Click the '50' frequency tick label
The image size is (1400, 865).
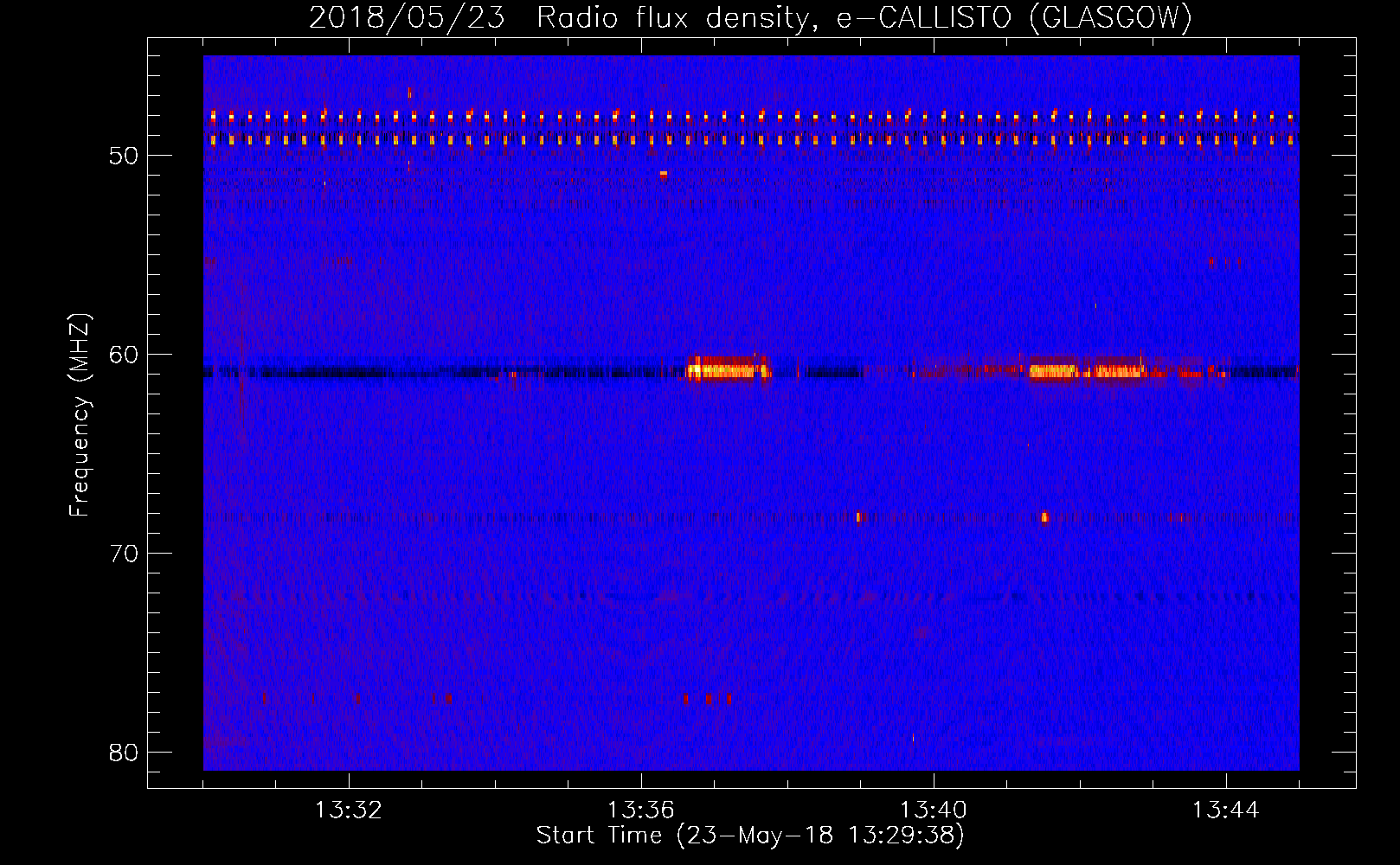(x=125, y=156)
